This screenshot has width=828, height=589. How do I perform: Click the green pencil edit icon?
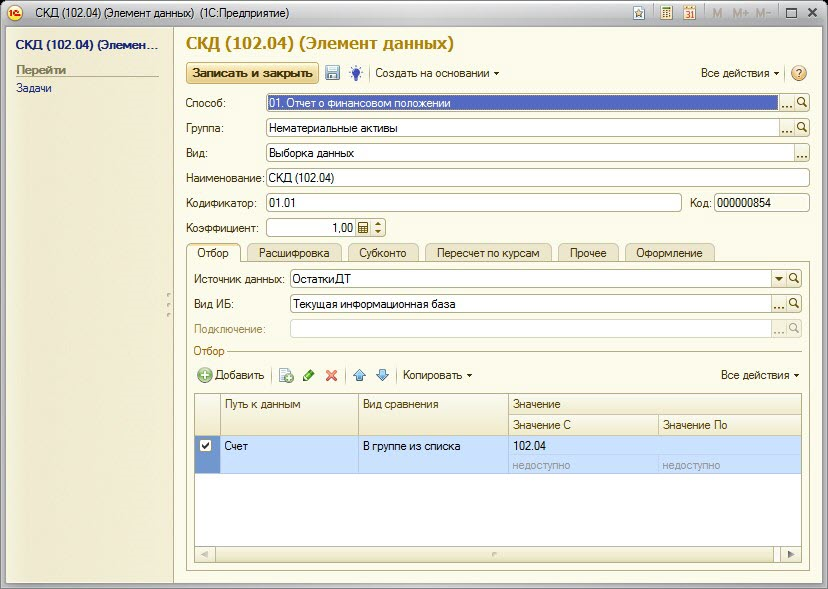pos(308,375)
